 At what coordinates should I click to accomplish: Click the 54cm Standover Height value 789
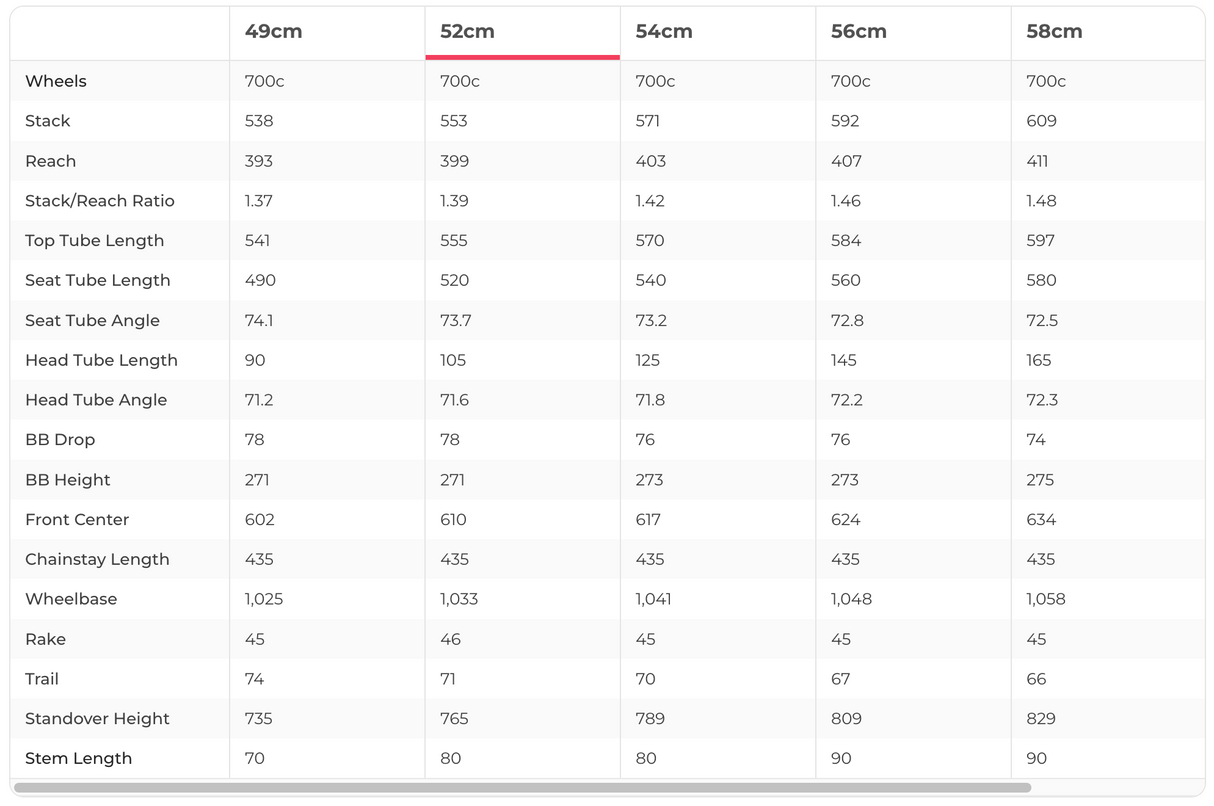(x=650, y=719)
